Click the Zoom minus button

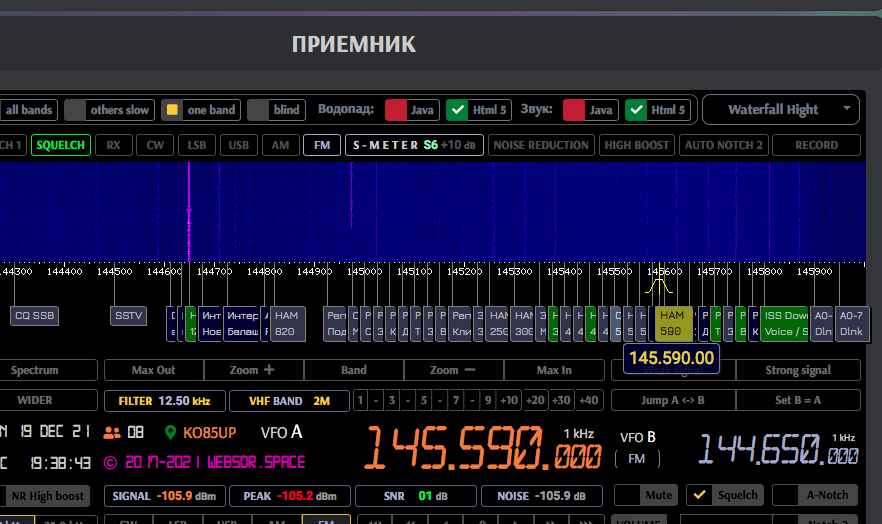coord(450,370)
